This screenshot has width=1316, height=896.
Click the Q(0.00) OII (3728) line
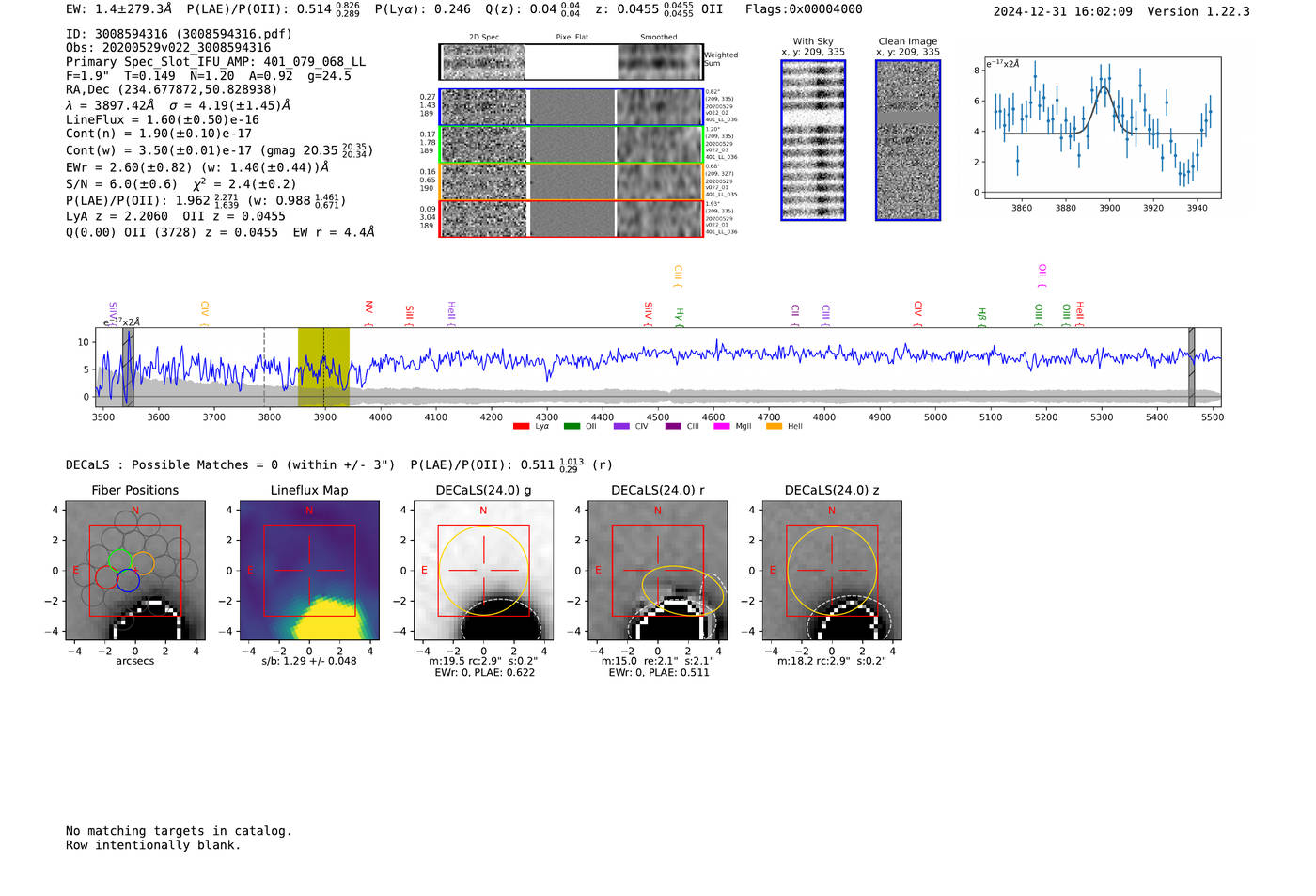(220, 231)
